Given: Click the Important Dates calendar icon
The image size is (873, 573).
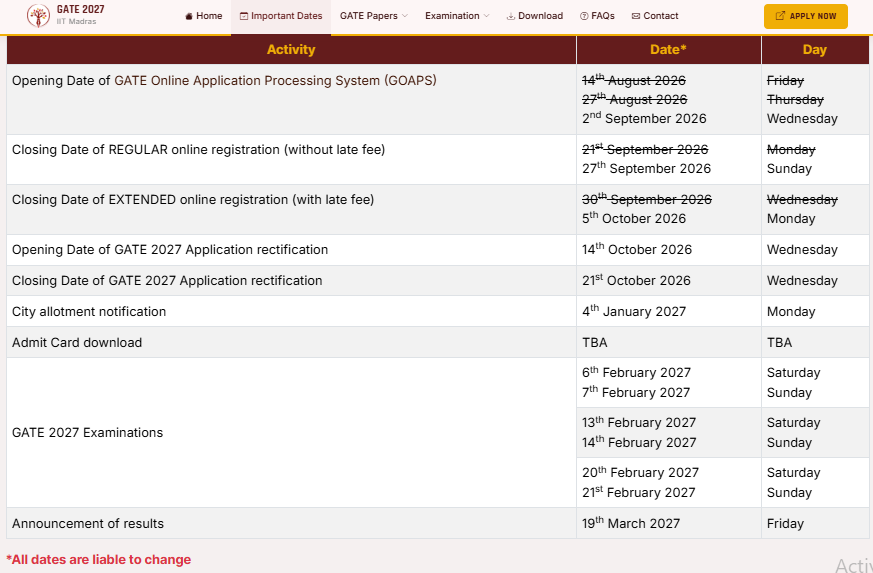Looking at the screenshot, I should 244,16.
